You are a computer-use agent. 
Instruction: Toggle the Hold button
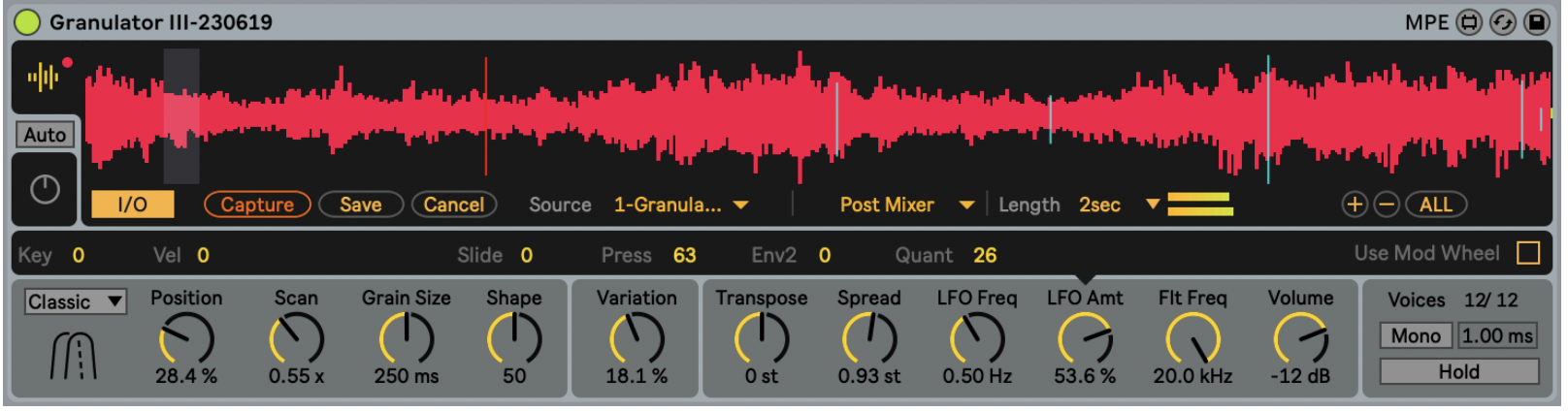(1459, 371)
